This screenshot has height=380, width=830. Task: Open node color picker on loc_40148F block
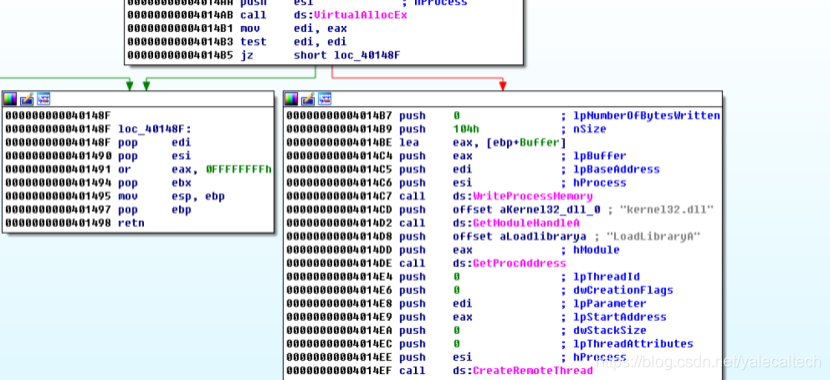click(x=10, y=98)
